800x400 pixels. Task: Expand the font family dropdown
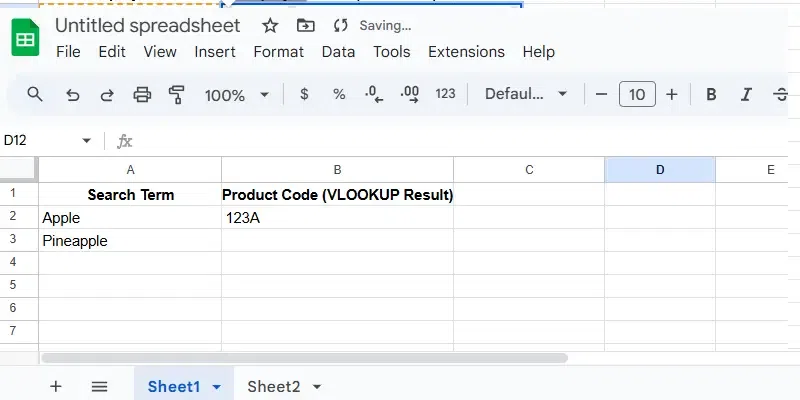(526, 94)
